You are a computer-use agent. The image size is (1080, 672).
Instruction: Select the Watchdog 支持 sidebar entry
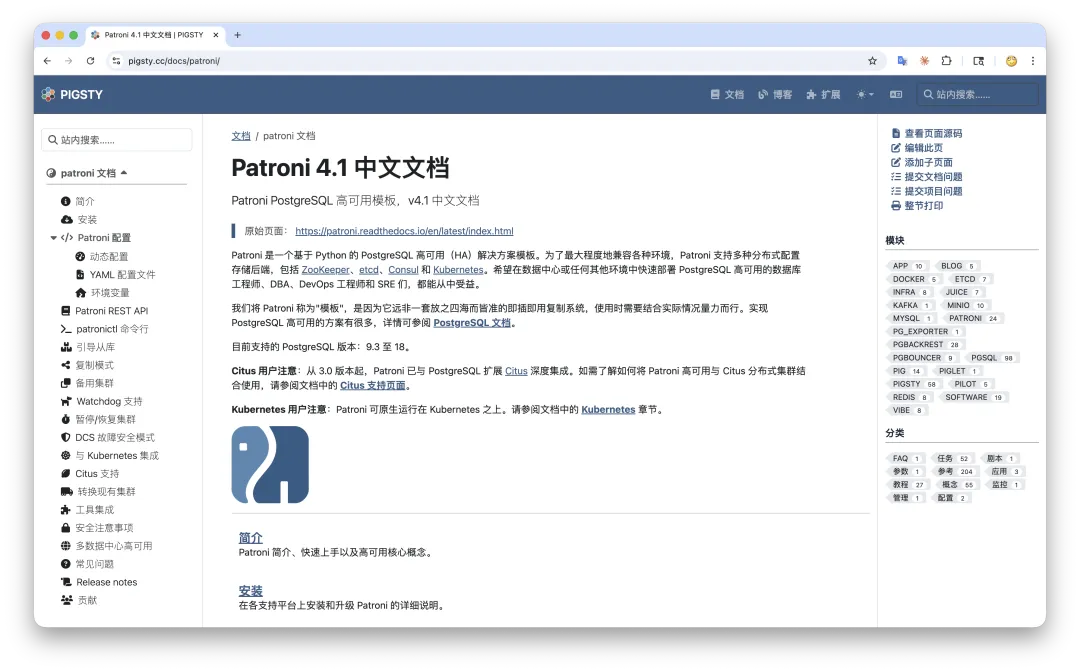108,400
